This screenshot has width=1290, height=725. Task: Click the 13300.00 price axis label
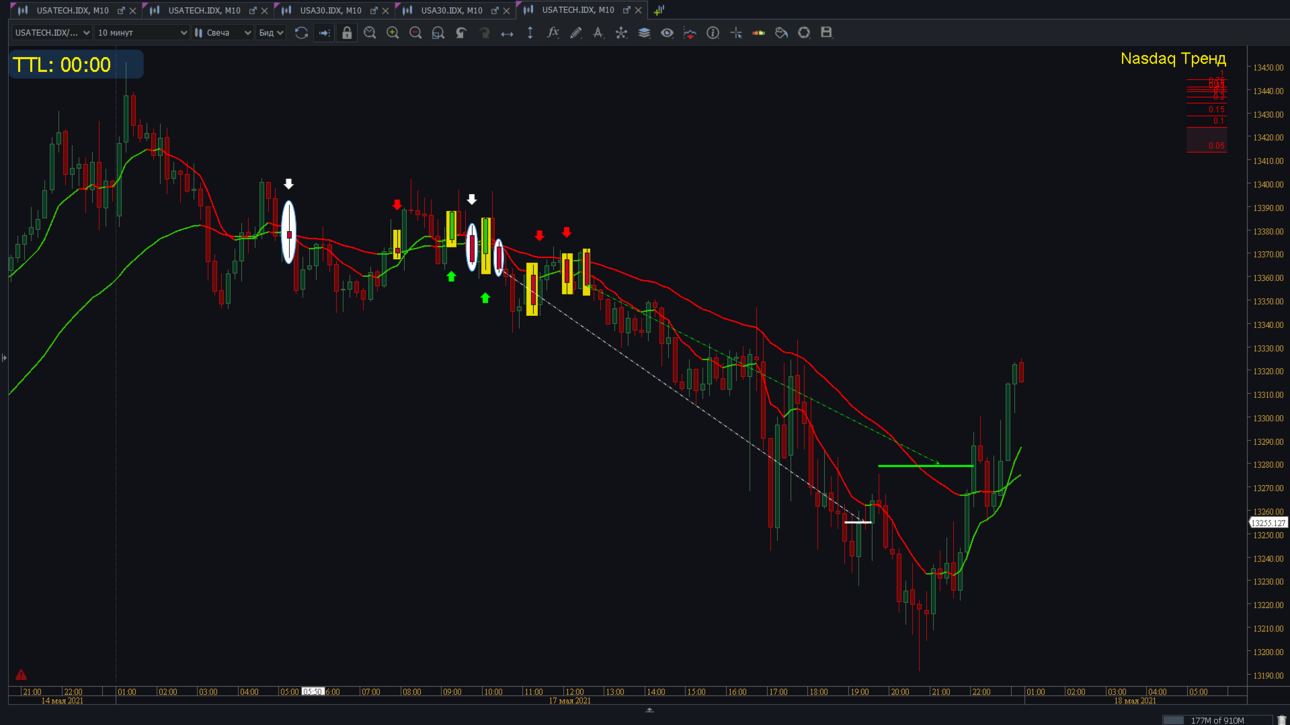point(1268,419)
